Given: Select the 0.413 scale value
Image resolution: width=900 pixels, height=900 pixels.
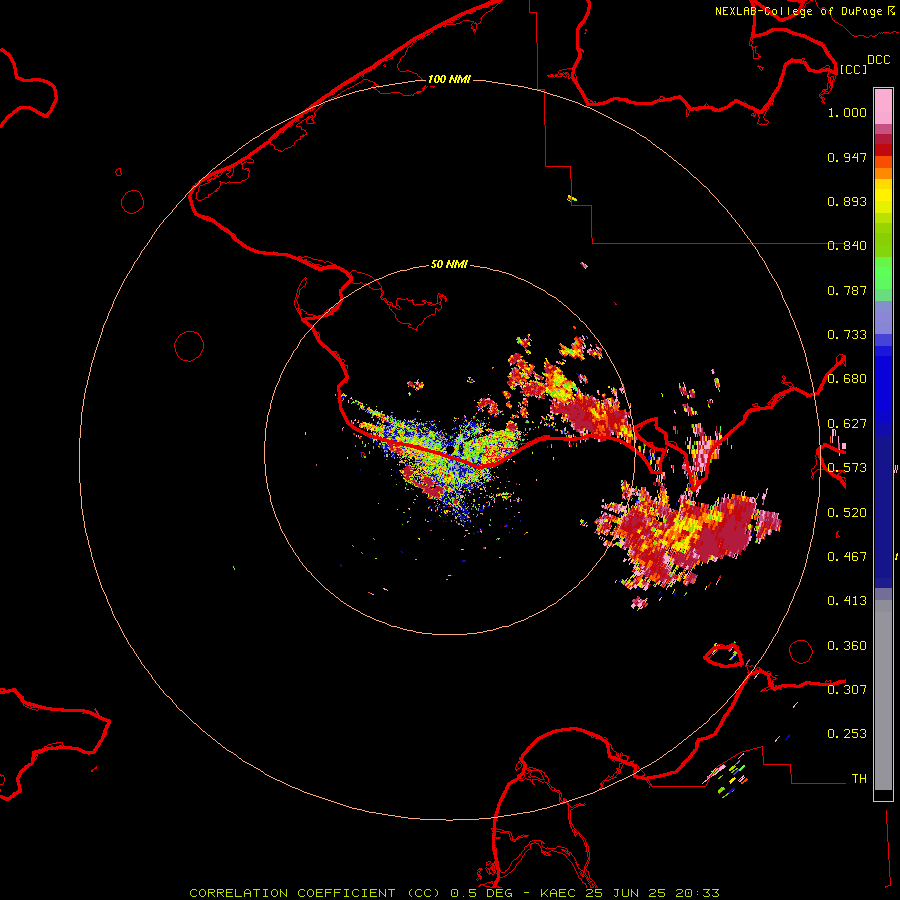Looking at the screenshot, I should coord(847,601).
